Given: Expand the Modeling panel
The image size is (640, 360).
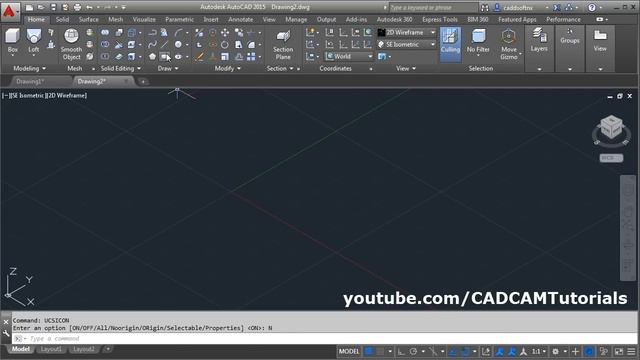Looking at the screenshot, I should pos(29,68).
